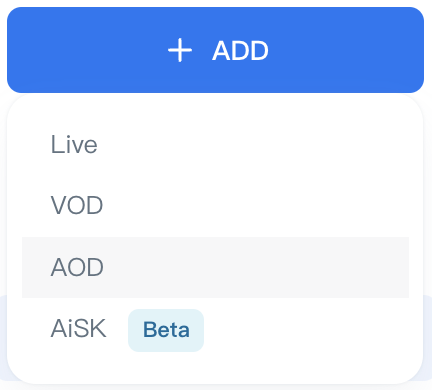
Task: Select the highlighted AOD entry
Action: coord(215,267)
